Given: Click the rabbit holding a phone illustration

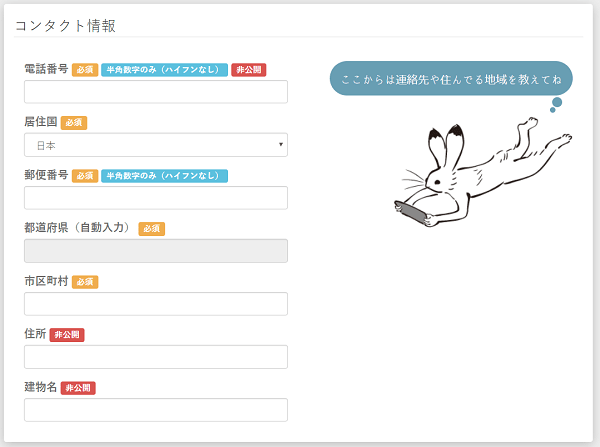Looking at the screenshot, I should (483, 172).
